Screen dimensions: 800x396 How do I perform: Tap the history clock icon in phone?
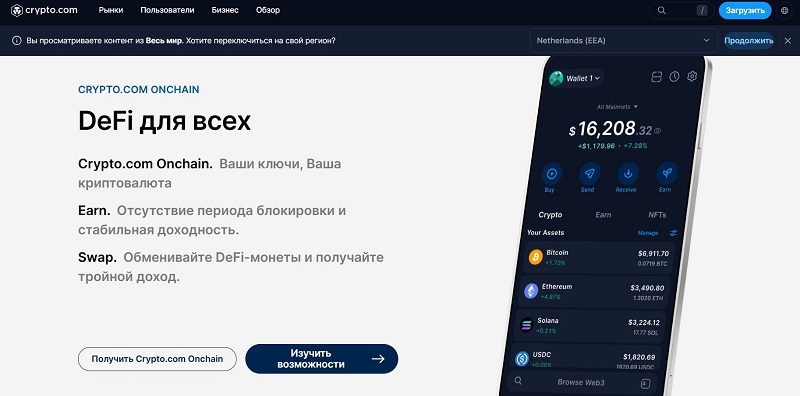[674, 77]
